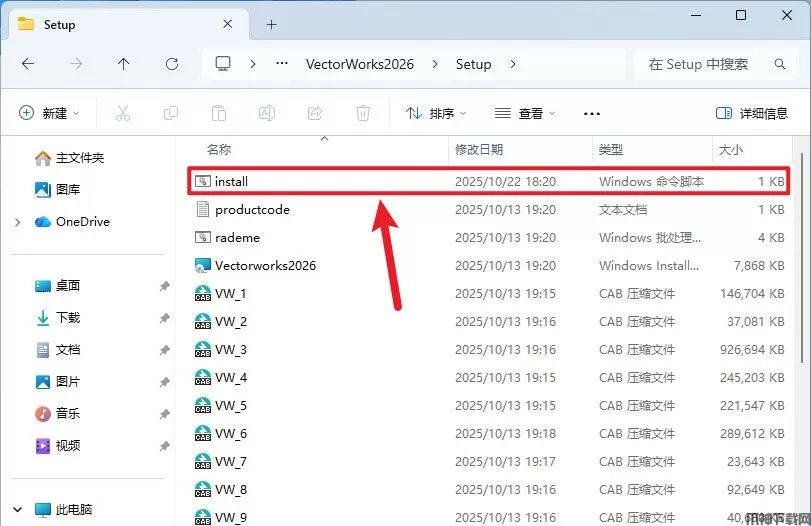
Task: Click the Share icon in toolbar
Action: (314, 113)
